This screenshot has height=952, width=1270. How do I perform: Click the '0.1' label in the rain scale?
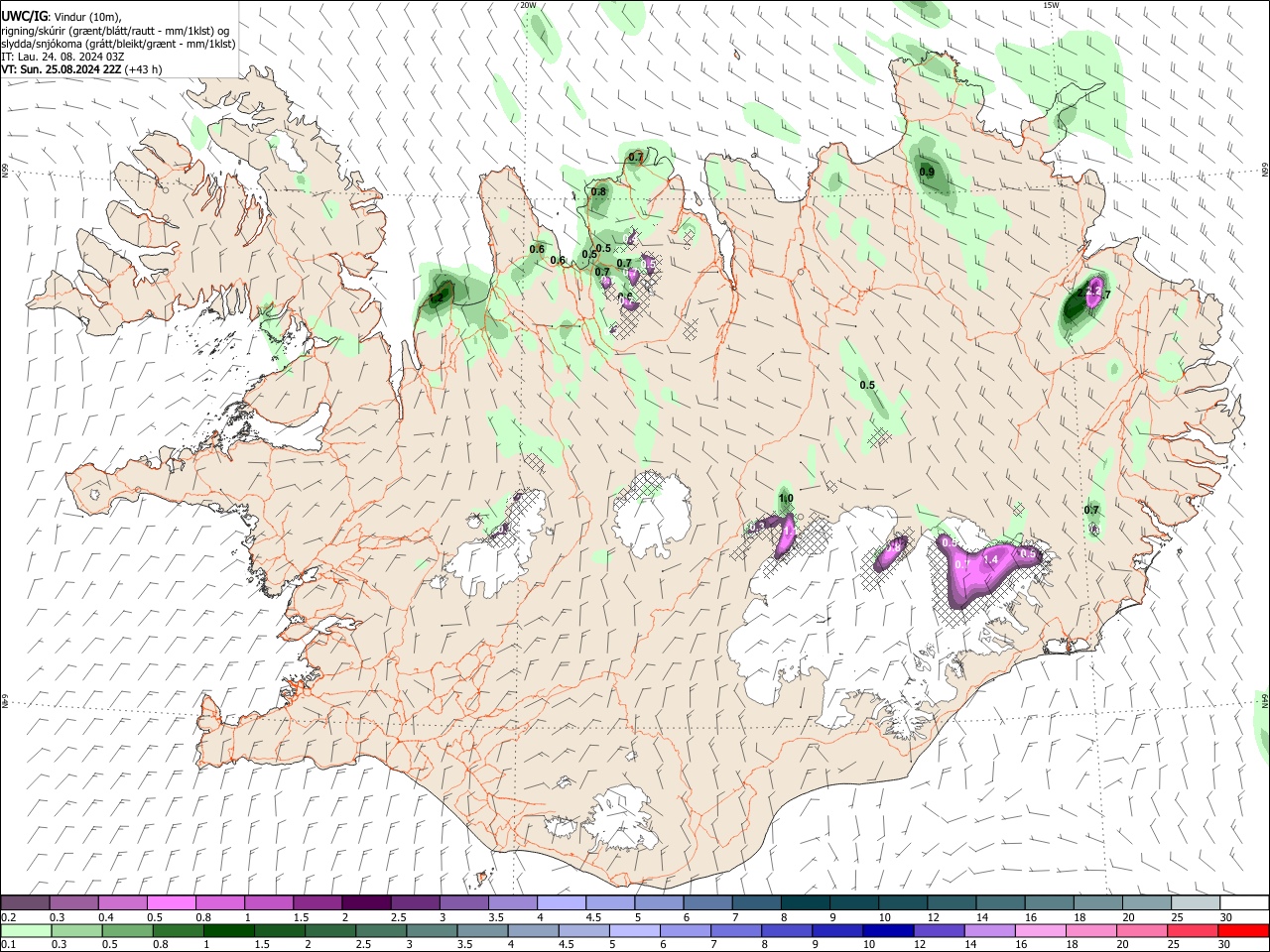pos(9,944)
